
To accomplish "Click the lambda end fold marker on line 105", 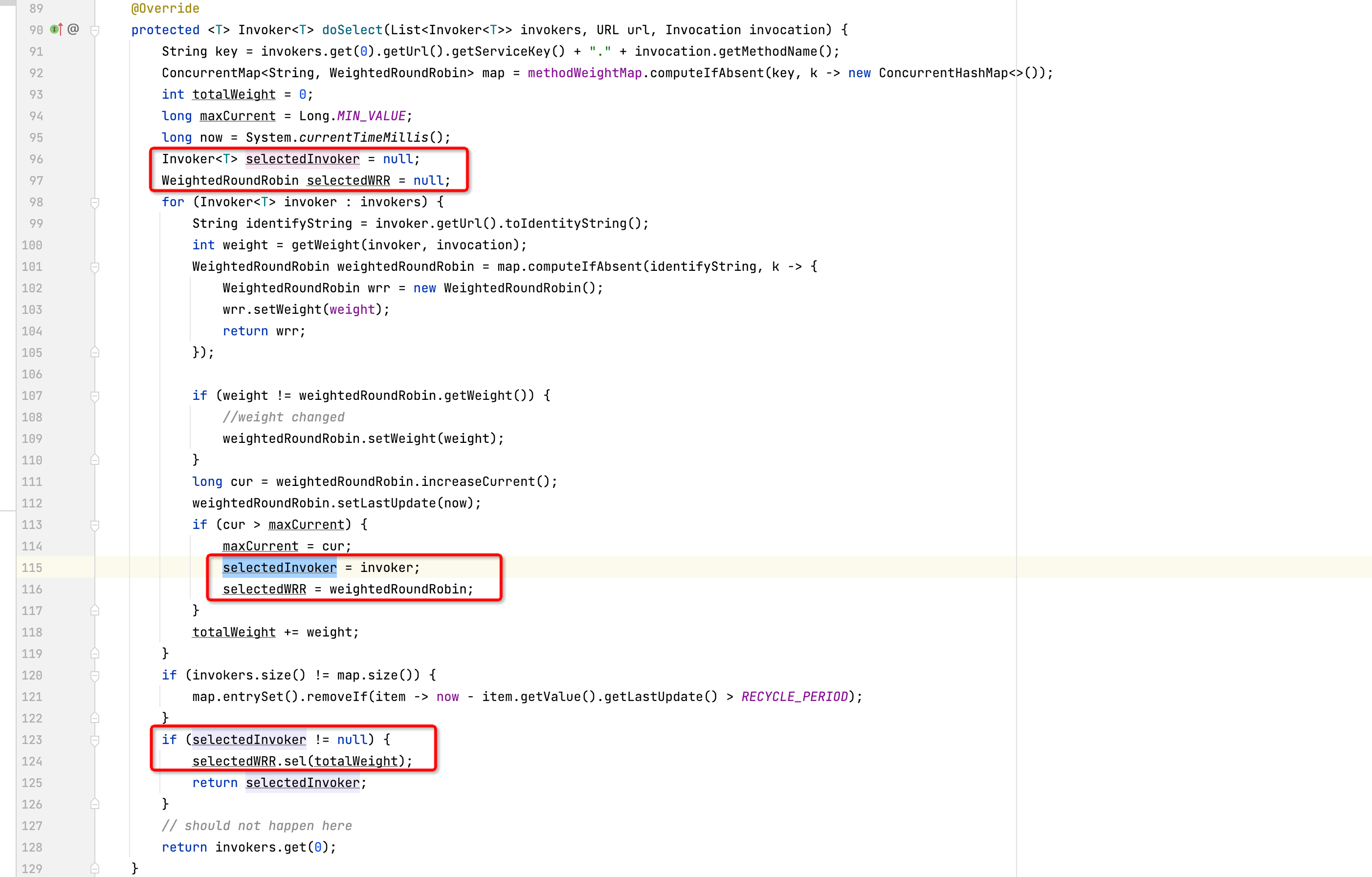I will coord(95,352).
